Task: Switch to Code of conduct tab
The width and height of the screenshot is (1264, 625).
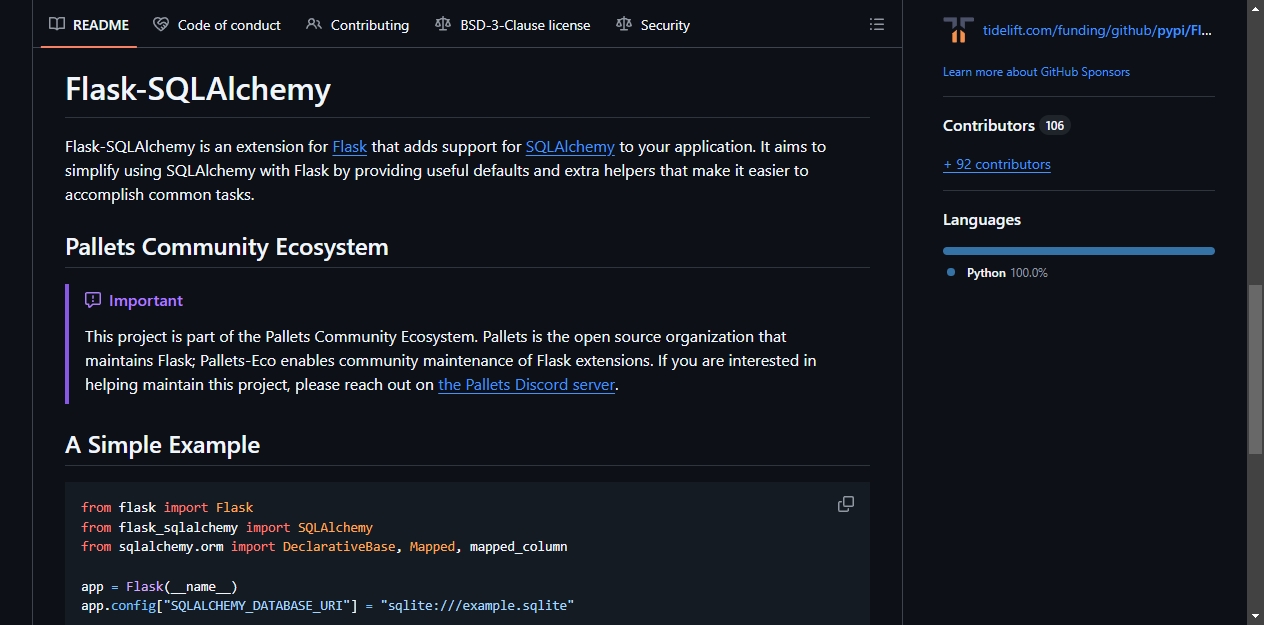Action: click(x=217, y=25)
